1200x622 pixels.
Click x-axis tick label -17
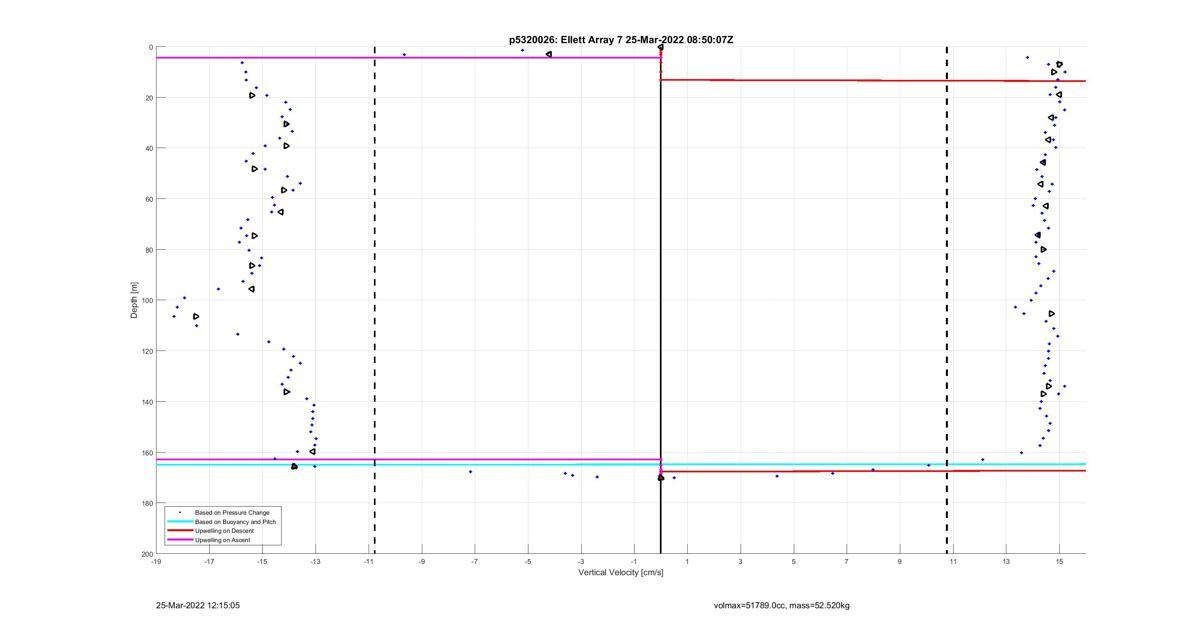[x=209, y=561]
